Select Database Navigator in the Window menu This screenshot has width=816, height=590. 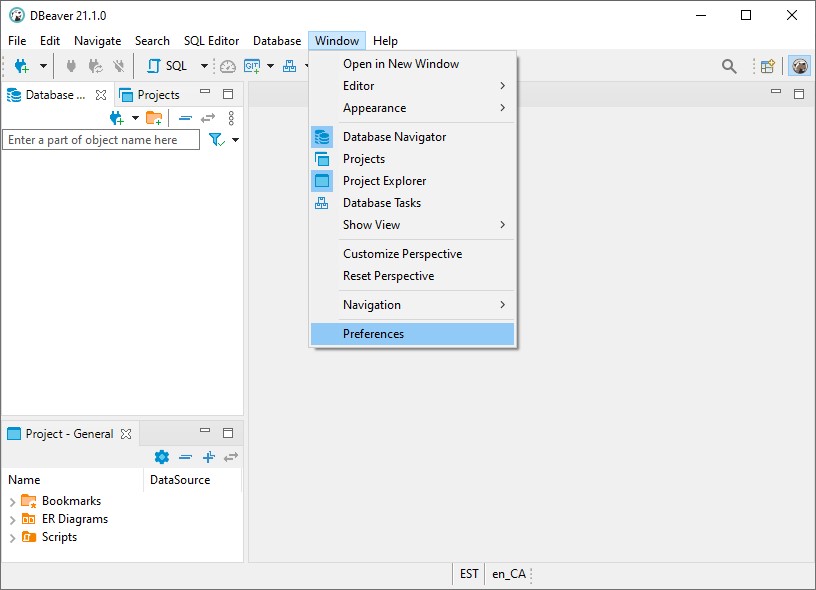point(412,137)
